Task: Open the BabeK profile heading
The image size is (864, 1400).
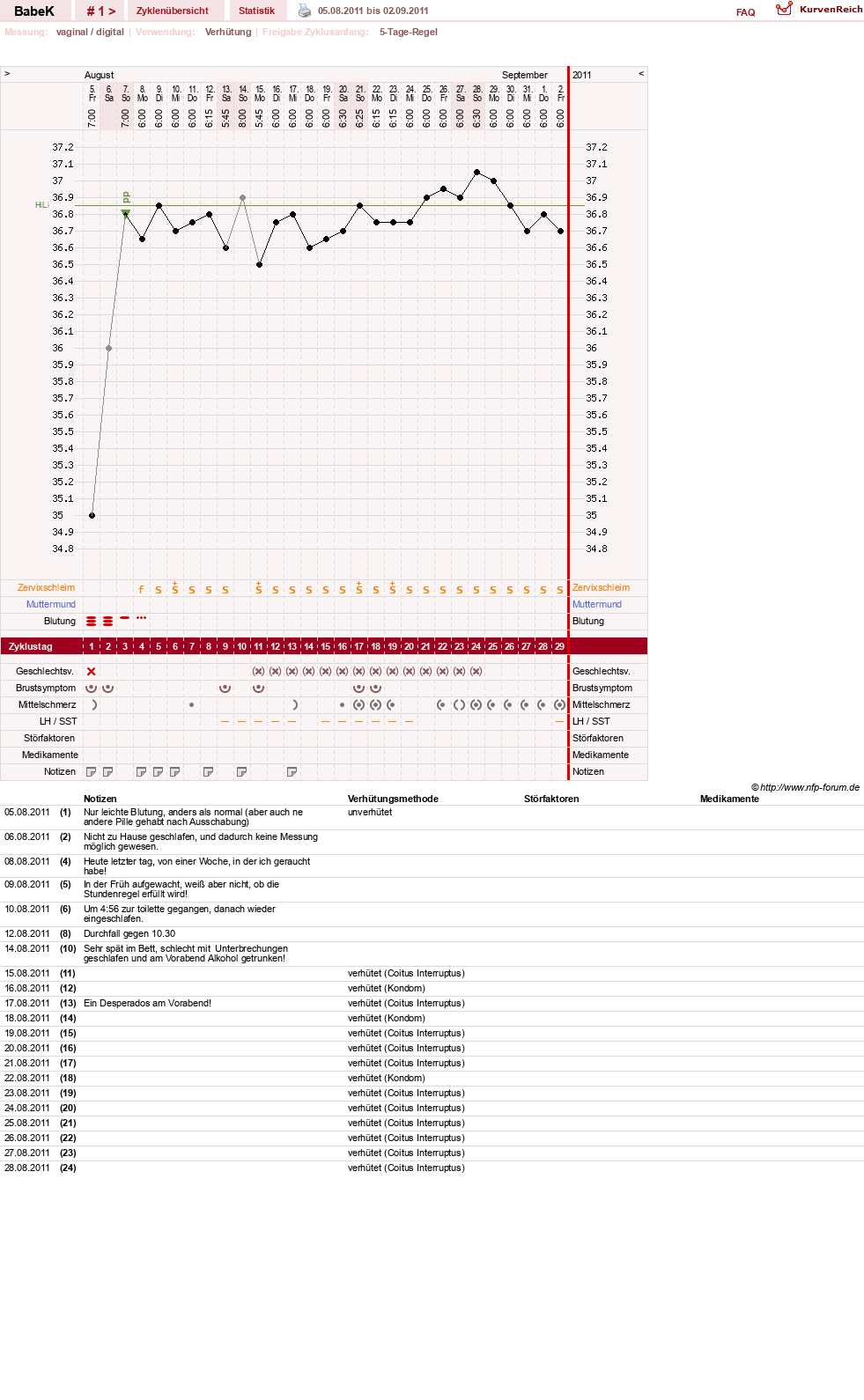Action: [x=34, y=11]
